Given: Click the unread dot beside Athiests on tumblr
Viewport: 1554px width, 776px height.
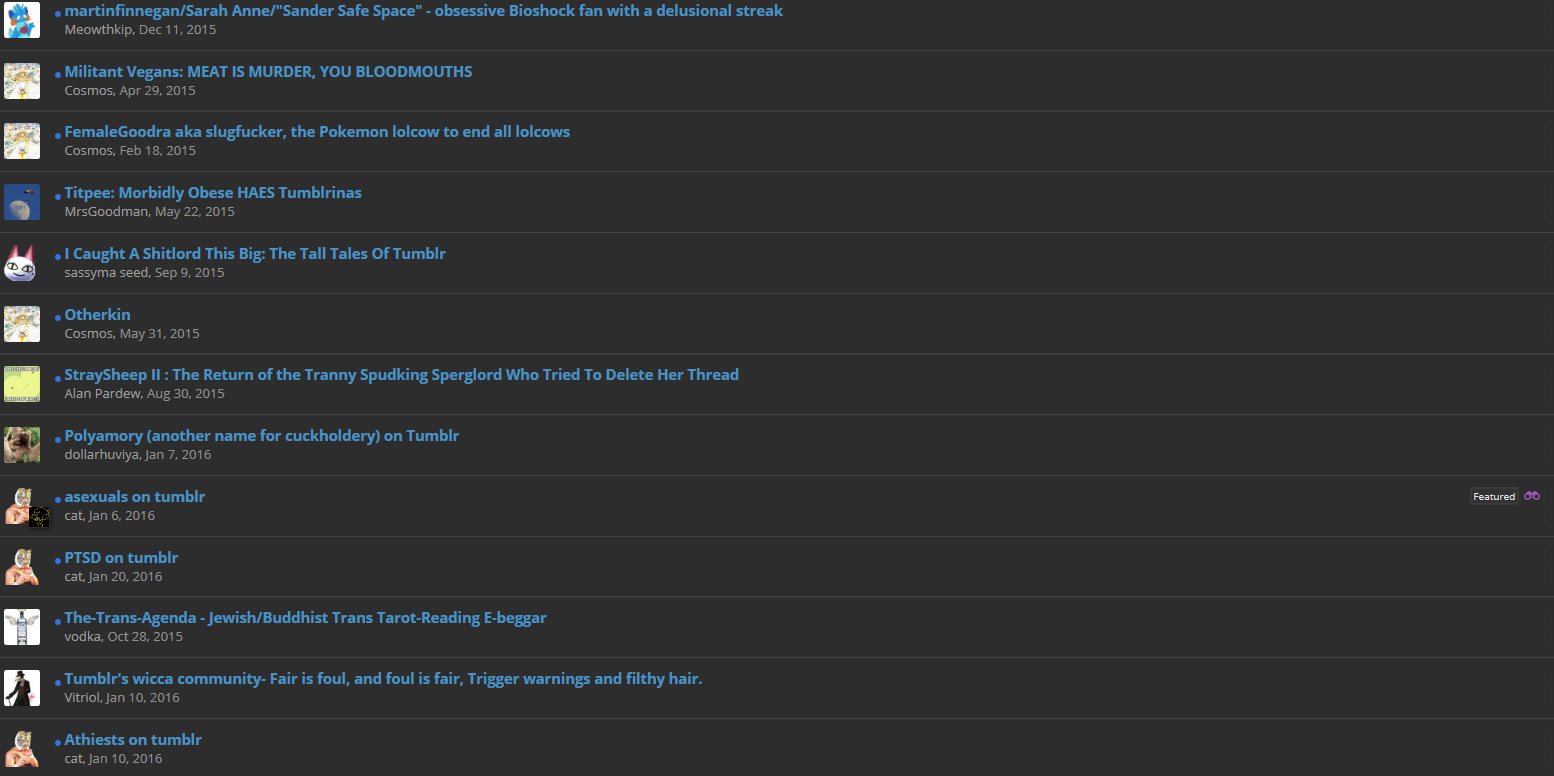Looking at the screenshot, I should 58,743.
